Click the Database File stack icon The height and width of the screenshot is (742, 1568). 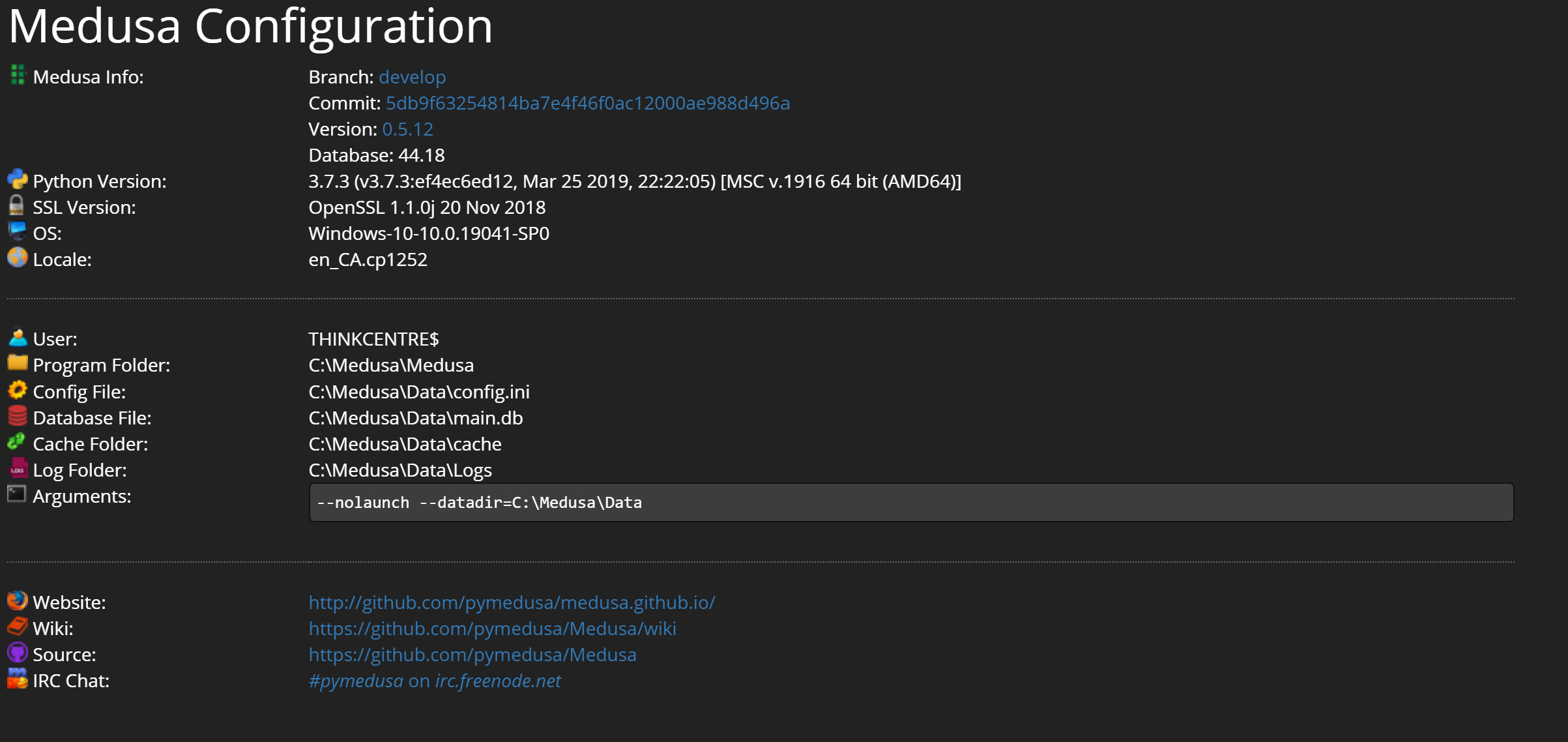pos(17,417)
